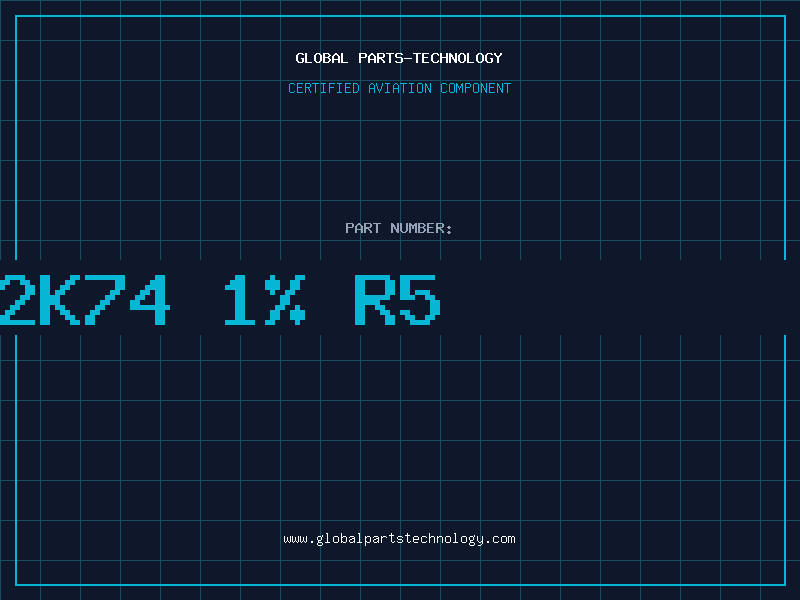The height and width of the screenshot is (600, 800).
Task: Click the large digit 5 in the part number
Action: click(x=420, y=300)
